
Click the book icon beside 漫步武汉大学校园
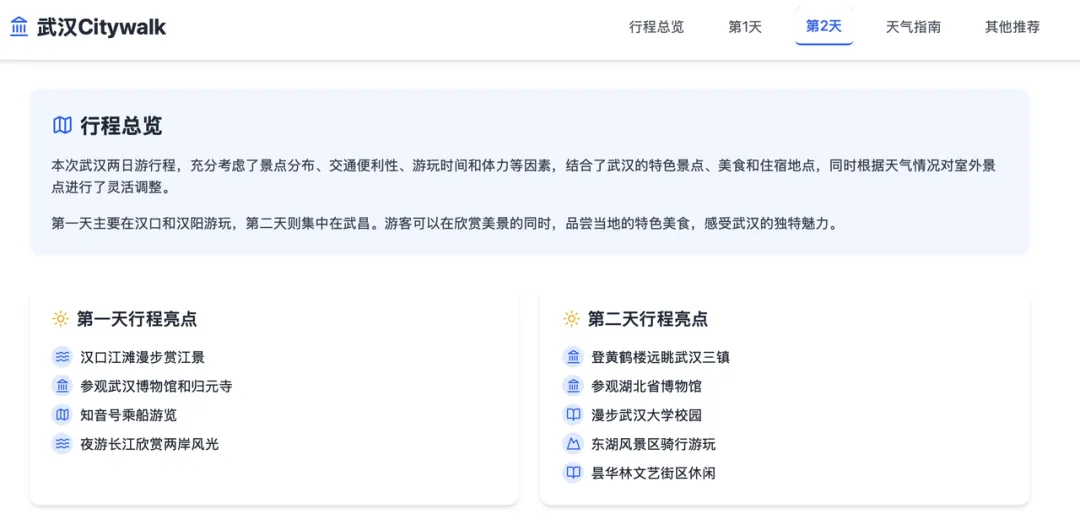coord(573,415)
